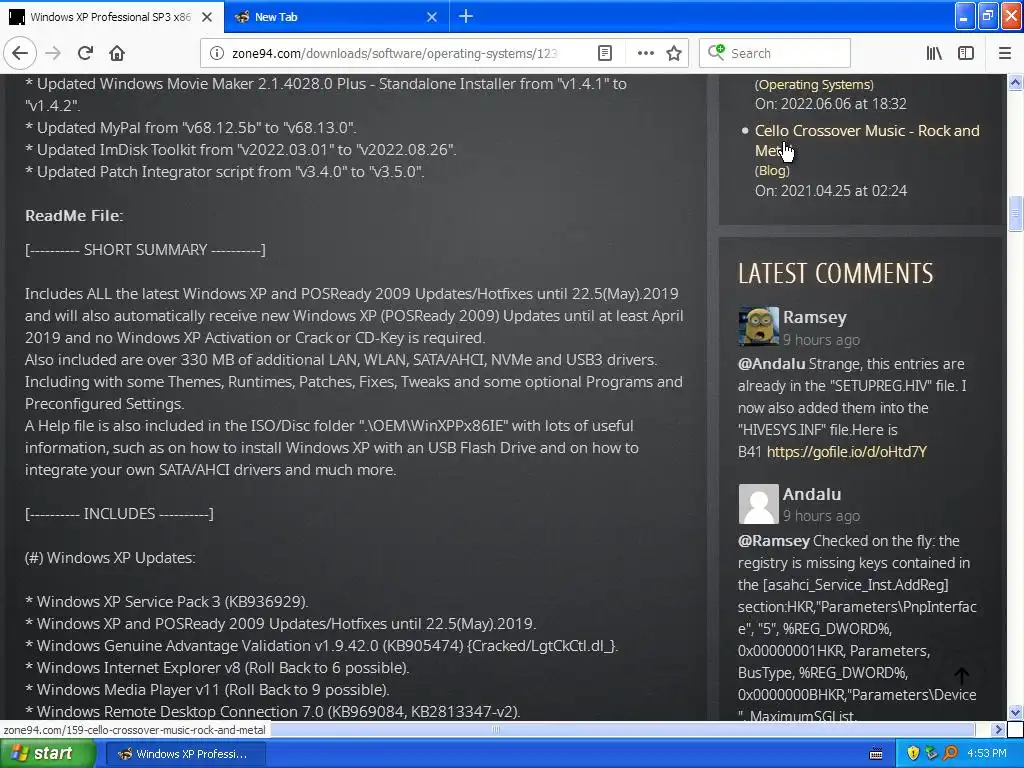Click the security shield tray icon

tap(913, 754)
